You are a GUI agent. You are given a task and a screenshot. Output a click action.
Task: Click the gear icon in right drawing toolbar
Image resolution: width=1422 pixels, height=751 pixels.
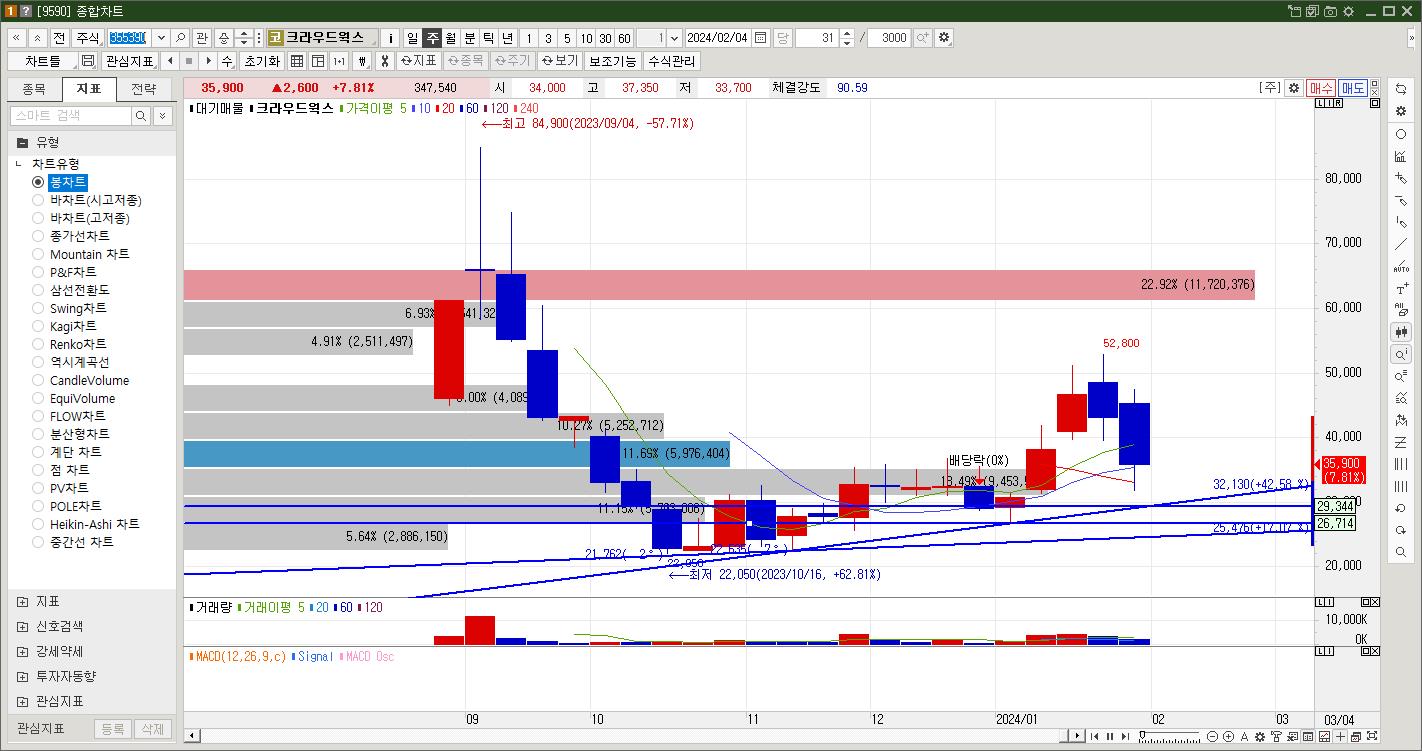pyautogui.click(x=1401, y=112)
